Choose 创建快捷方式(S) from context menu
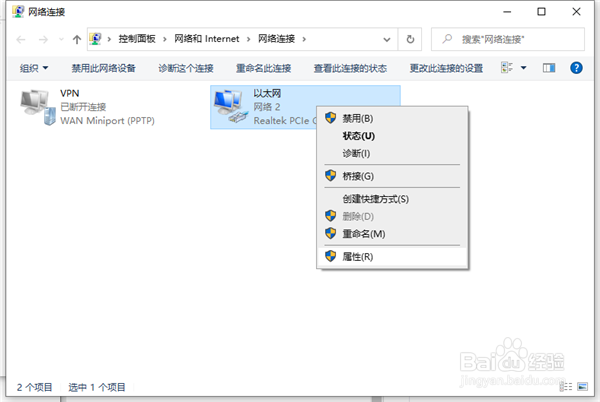Viewport: 600px width, 402px height. point(392,199)
